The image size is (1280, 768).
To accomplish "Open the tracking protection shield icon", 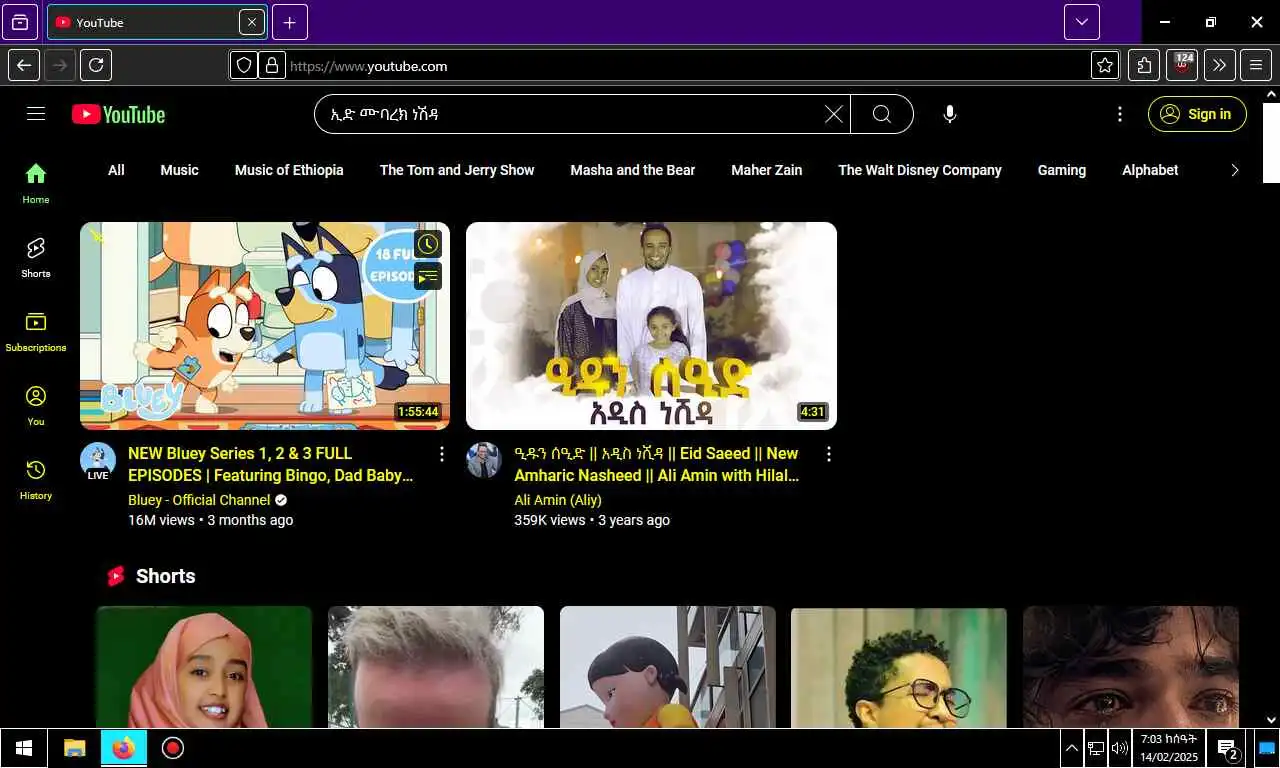I will tap(244, 65).
